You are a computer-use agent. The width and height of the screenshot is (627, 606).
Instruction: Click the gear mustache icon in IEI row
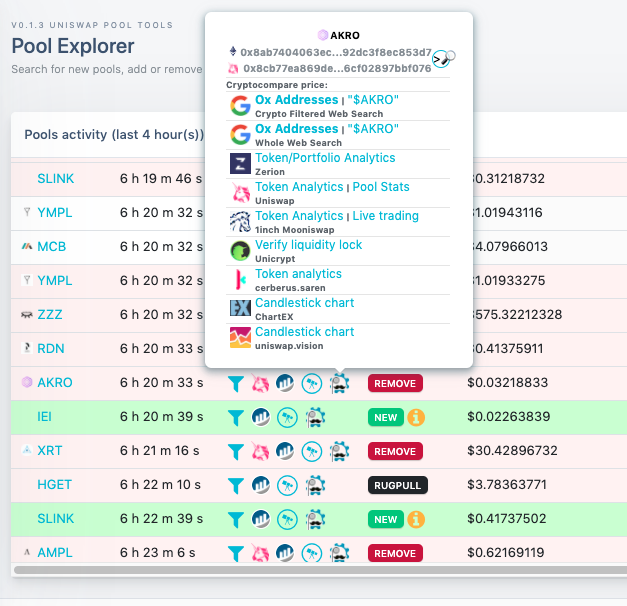(315, 417)
